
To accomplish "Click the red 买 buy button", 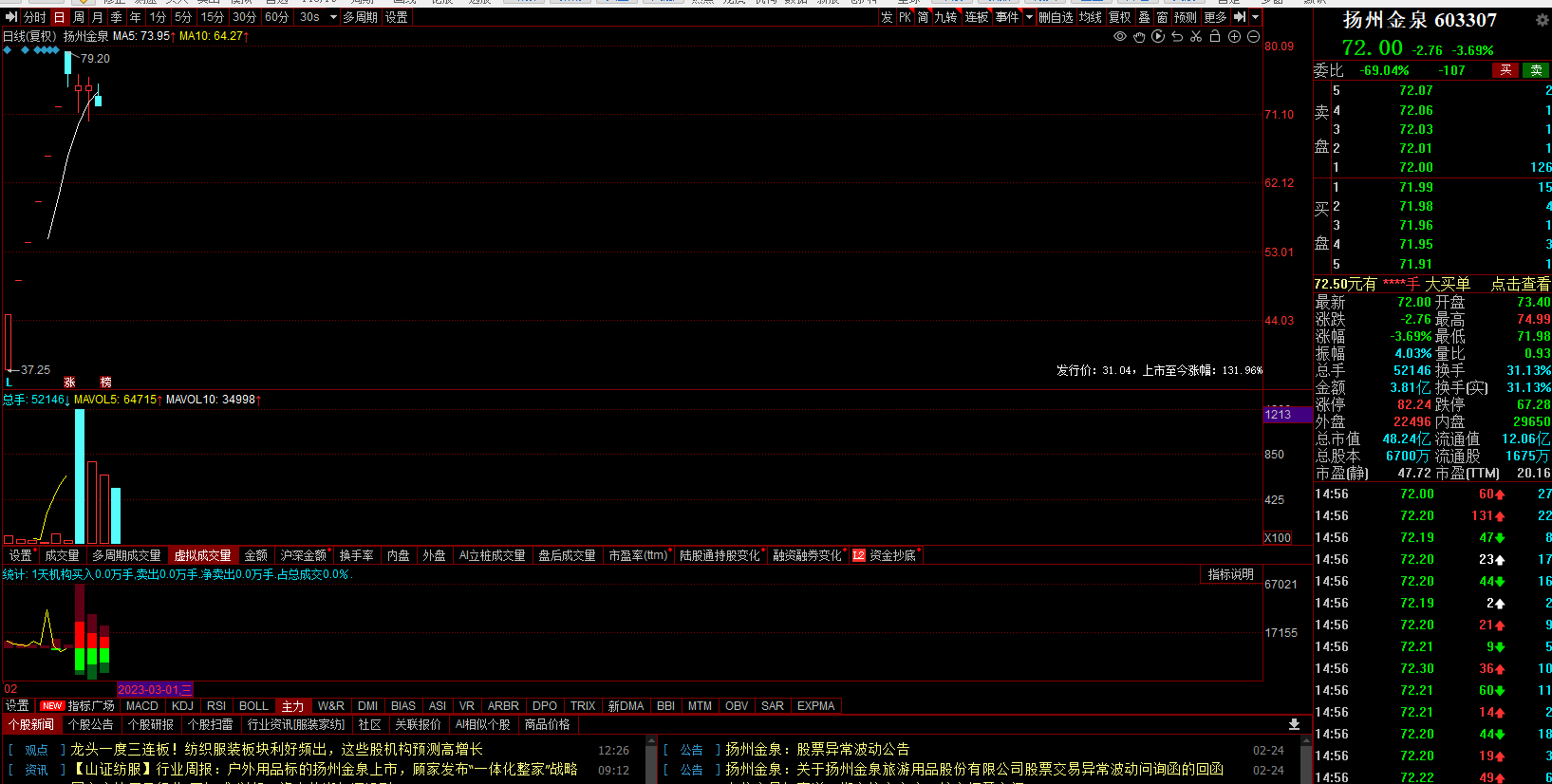I will pos(1505,70).
